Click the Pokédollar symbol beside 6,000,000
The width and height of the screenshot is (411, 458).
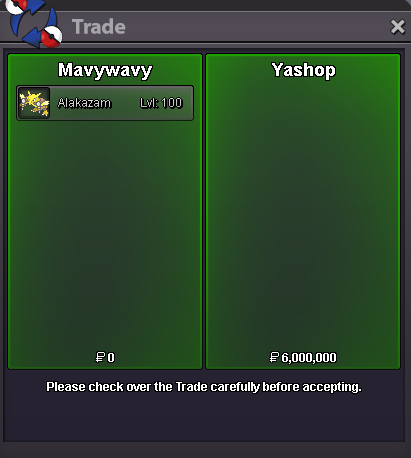pos(274,357)
